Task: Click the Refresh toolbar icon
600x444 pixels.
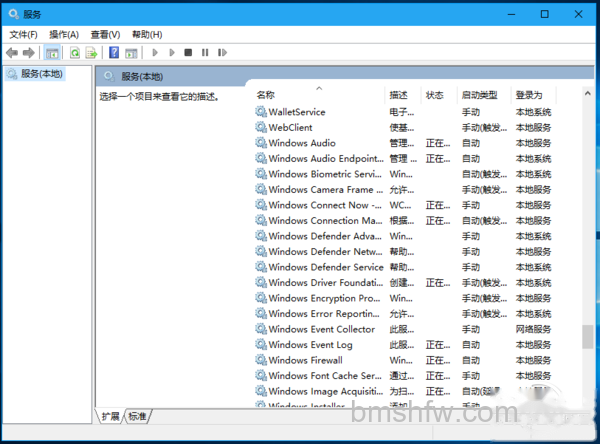Action: [x=75, y=52]
